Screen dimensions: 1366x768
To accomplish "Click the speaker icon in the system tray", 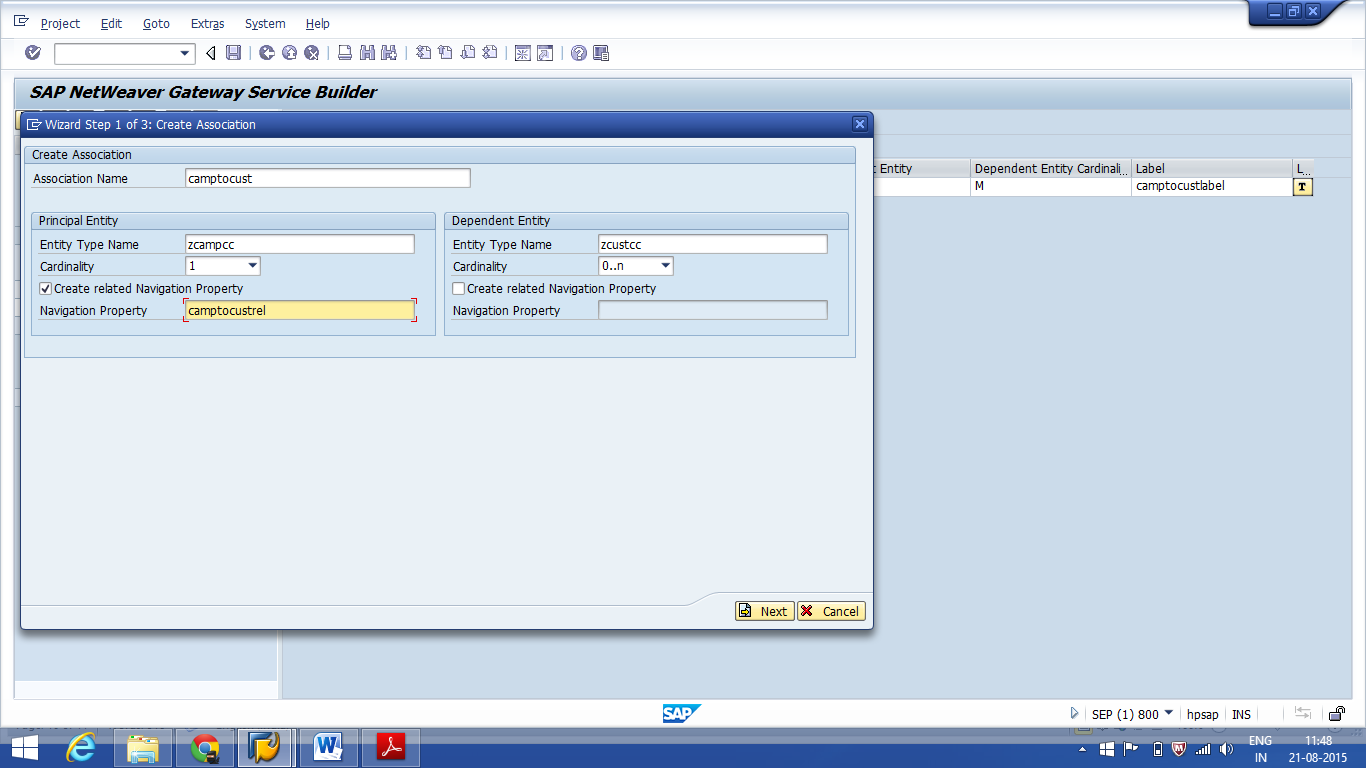I will point(1228,747).
